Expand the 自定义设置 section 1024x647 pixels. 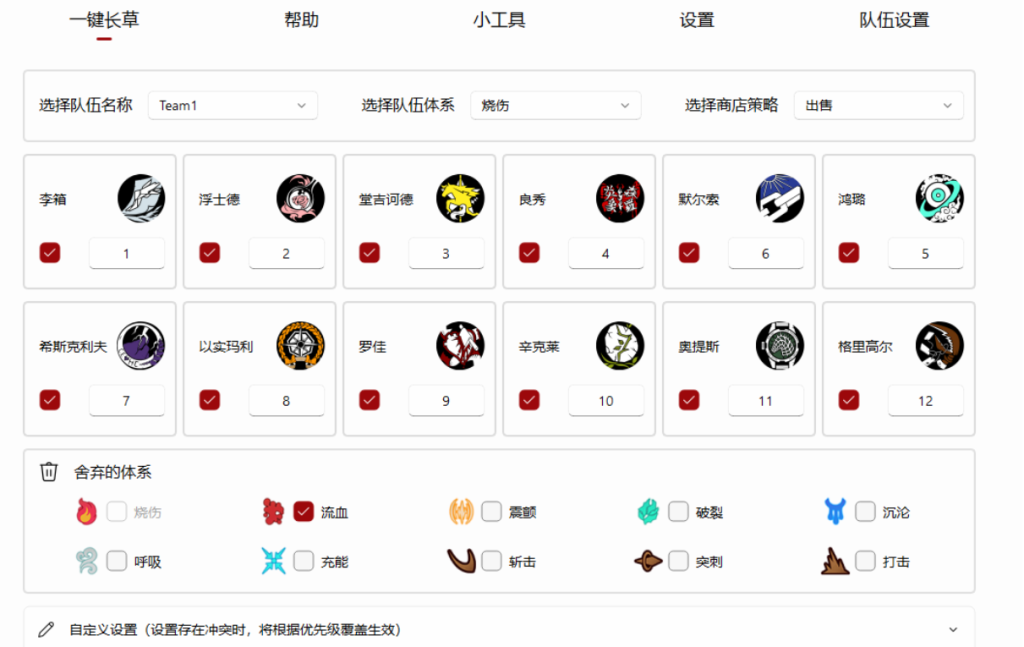pos(952,630)
